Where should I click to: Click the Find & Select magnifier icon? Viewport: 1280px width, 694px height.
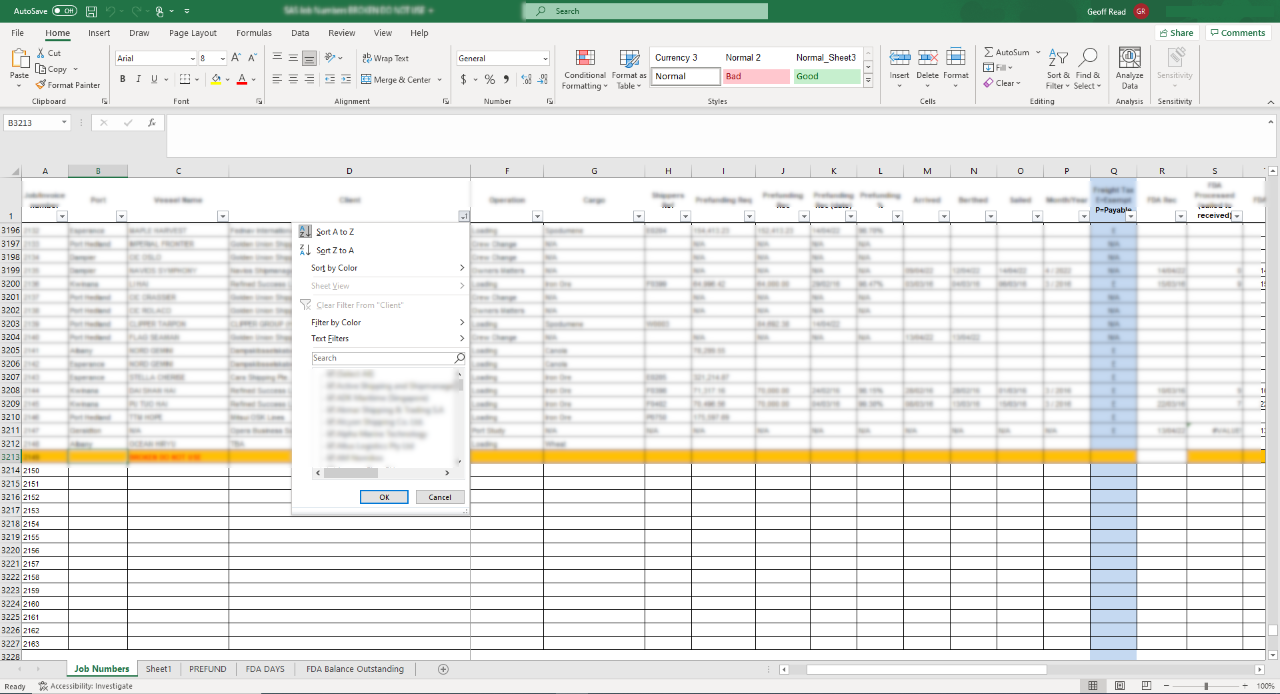[1088, 58]
